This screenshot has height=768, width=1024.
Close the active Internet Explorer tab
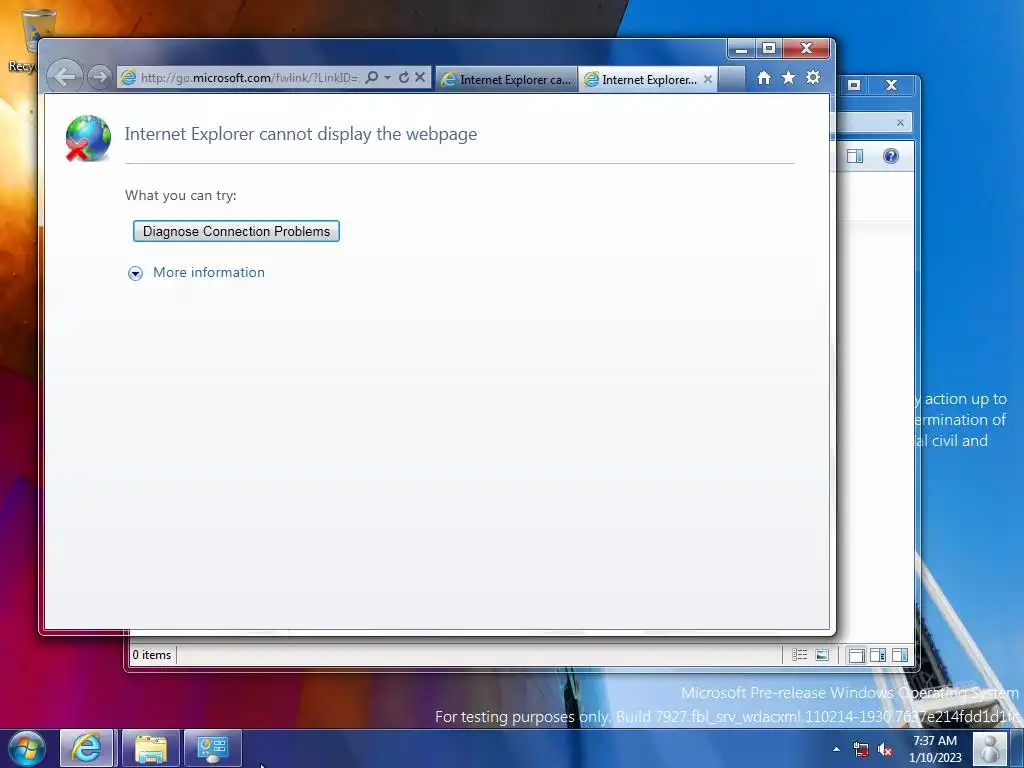click(708, 79)
